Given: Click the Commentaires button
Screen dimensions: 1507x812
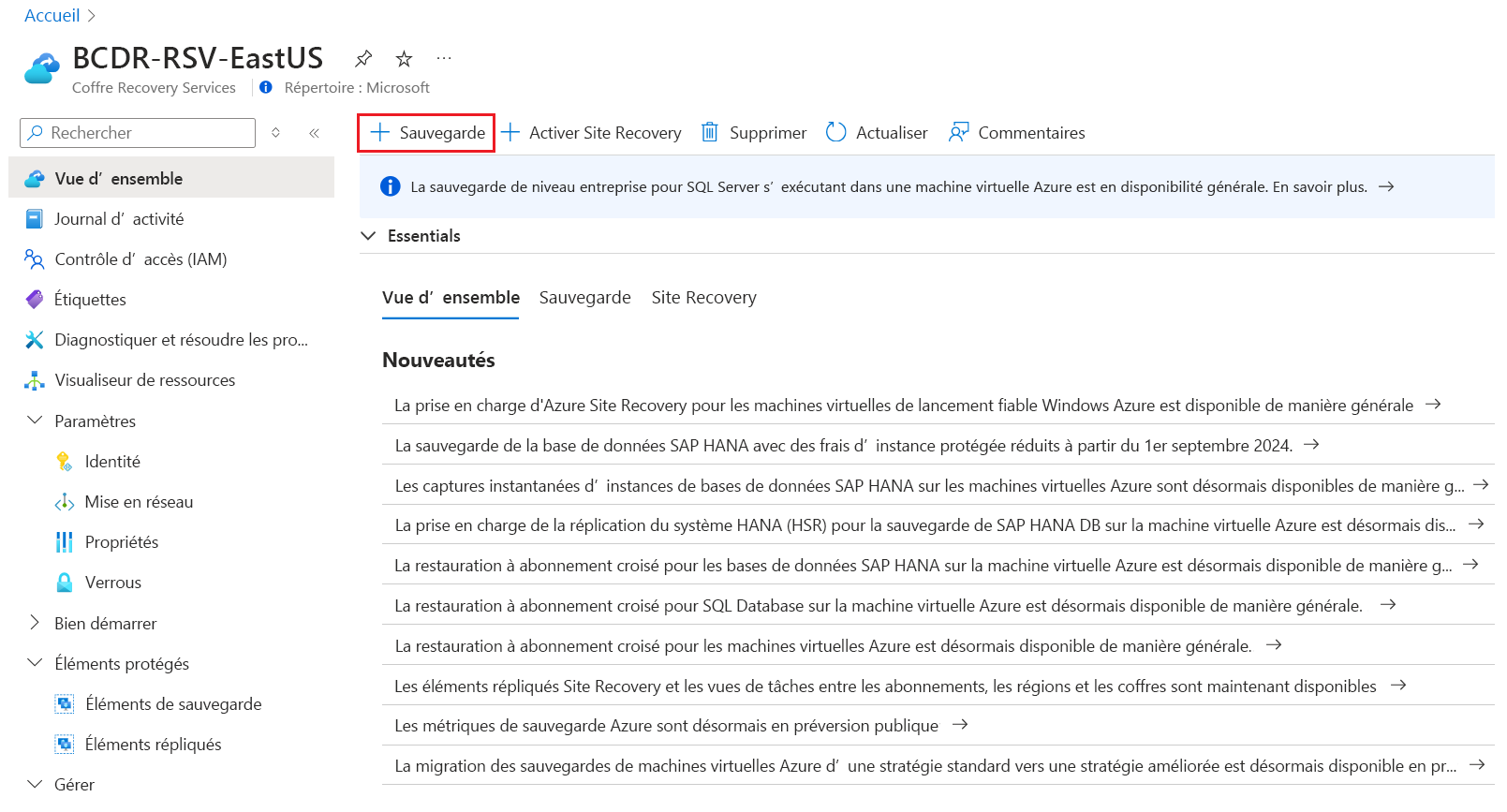Looking at the screenshot, I should point(1017,133).
